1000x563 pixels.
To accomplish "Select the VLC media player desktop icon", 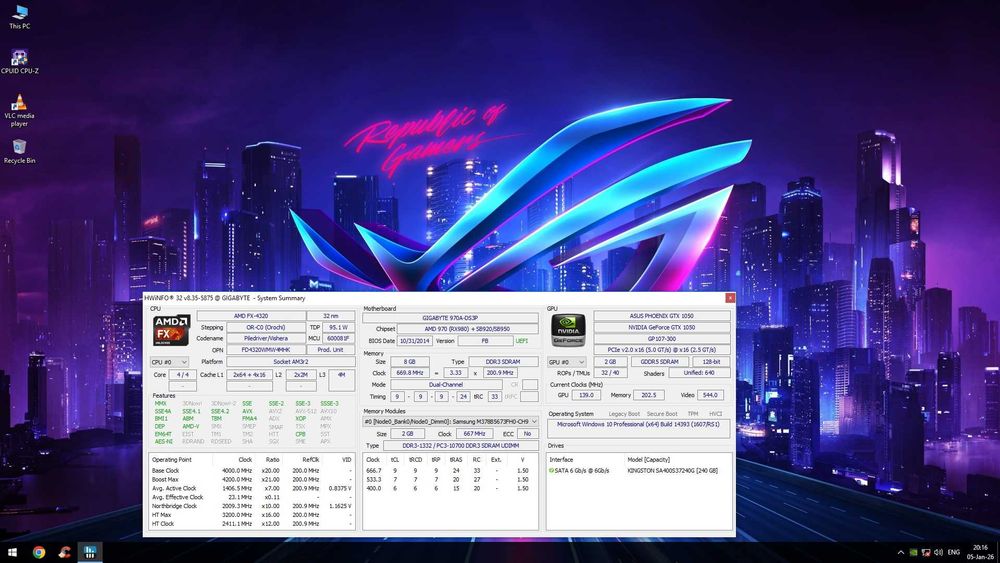I will coord(19,110).
